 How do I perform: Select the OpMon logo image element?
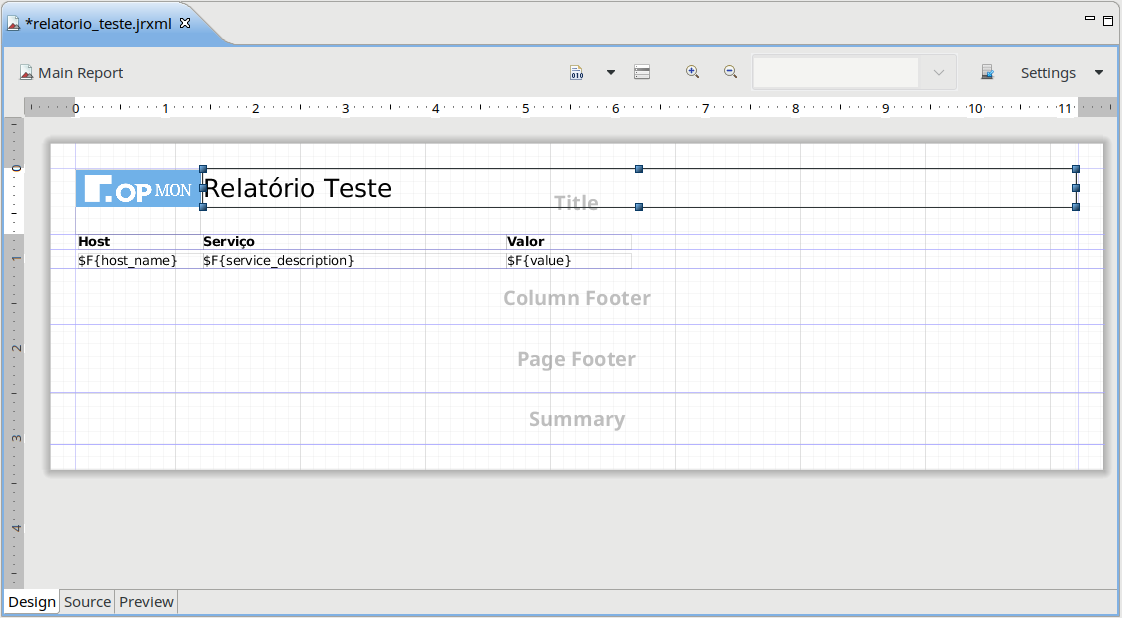click(x=138, y=189)
